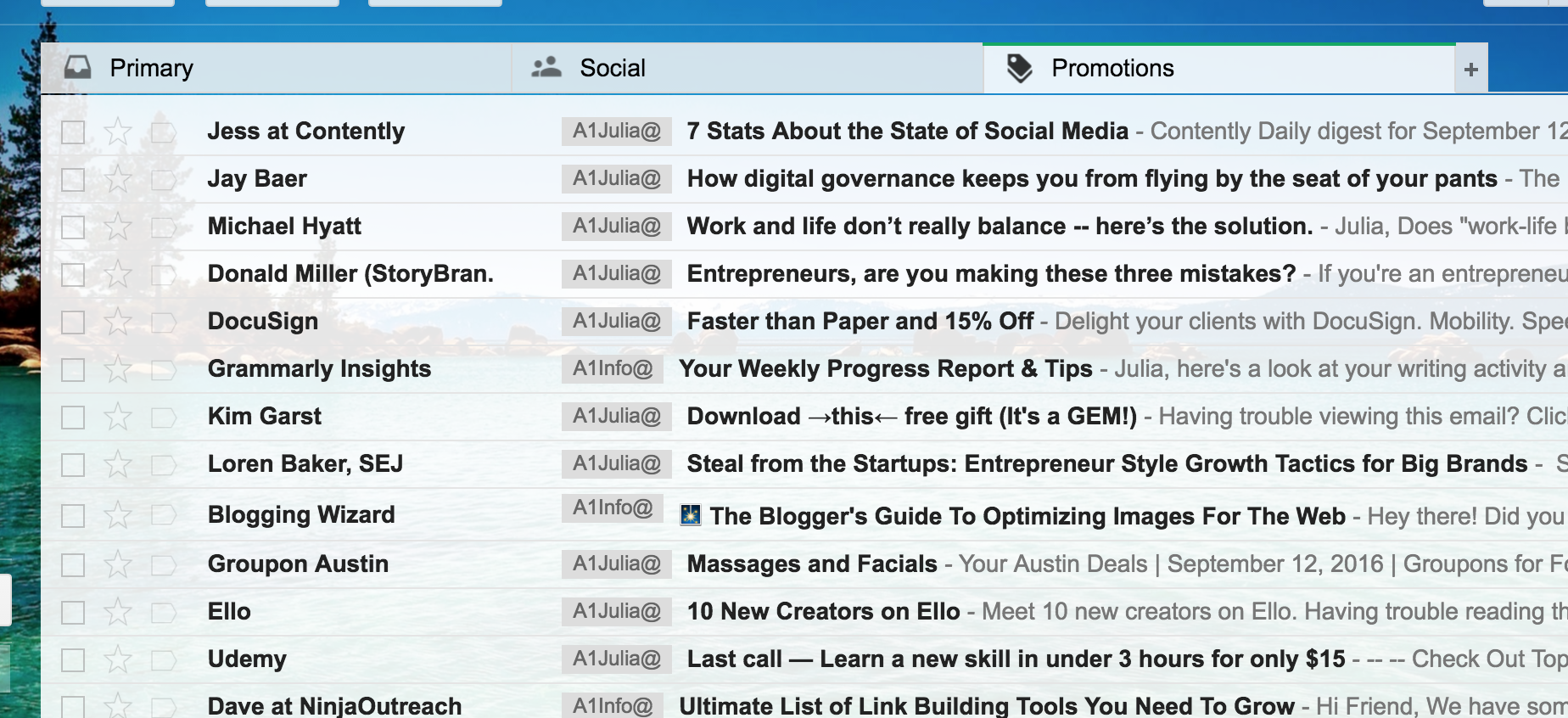Select the Promotions tab
The height and width of the screenshot is (718, 1568).
click(x=1218, y=68)
